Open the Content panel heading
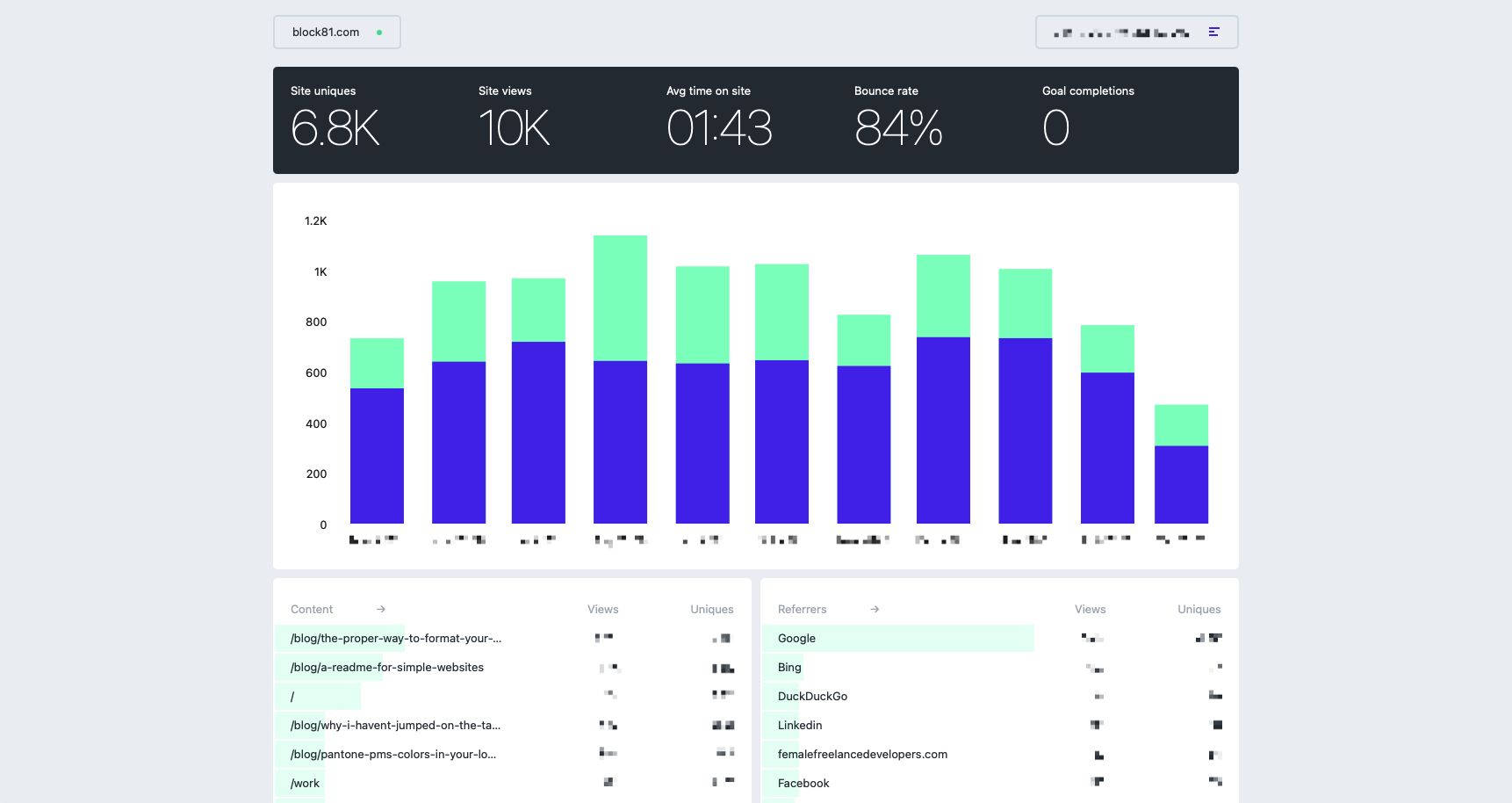1512x803 pixels. (x=312, y=610)
